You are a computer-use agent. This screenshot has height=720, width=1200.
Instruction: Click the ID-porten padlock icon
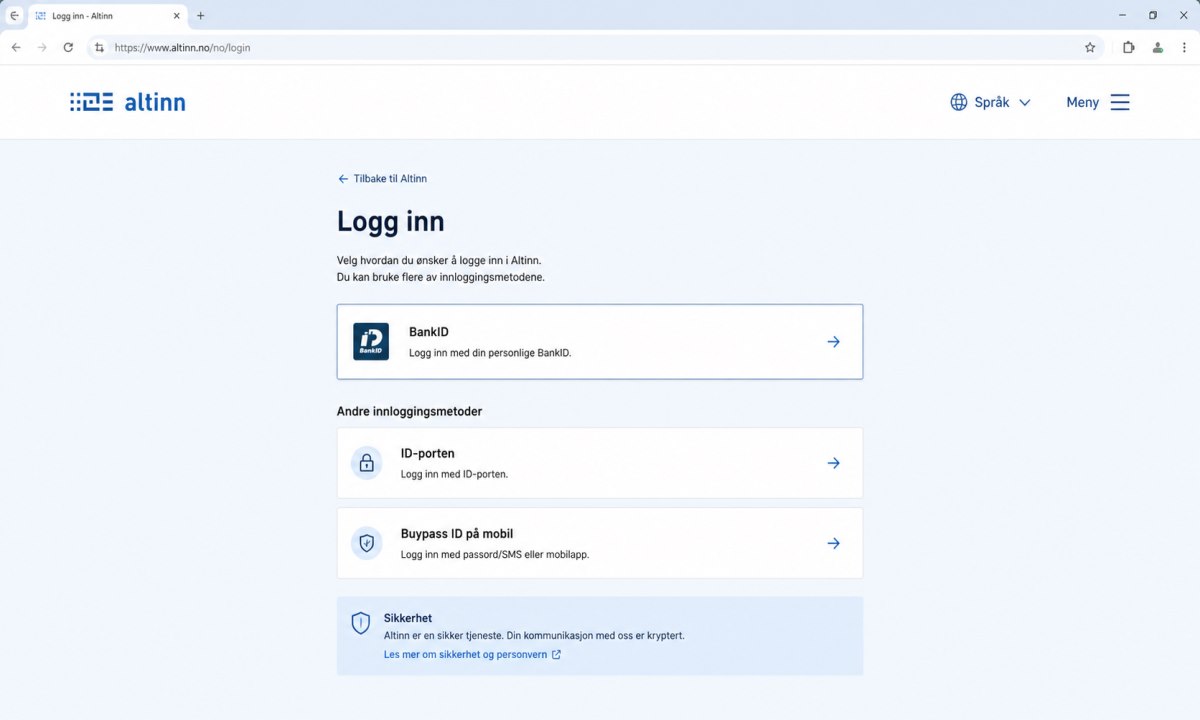coord(367,463)
